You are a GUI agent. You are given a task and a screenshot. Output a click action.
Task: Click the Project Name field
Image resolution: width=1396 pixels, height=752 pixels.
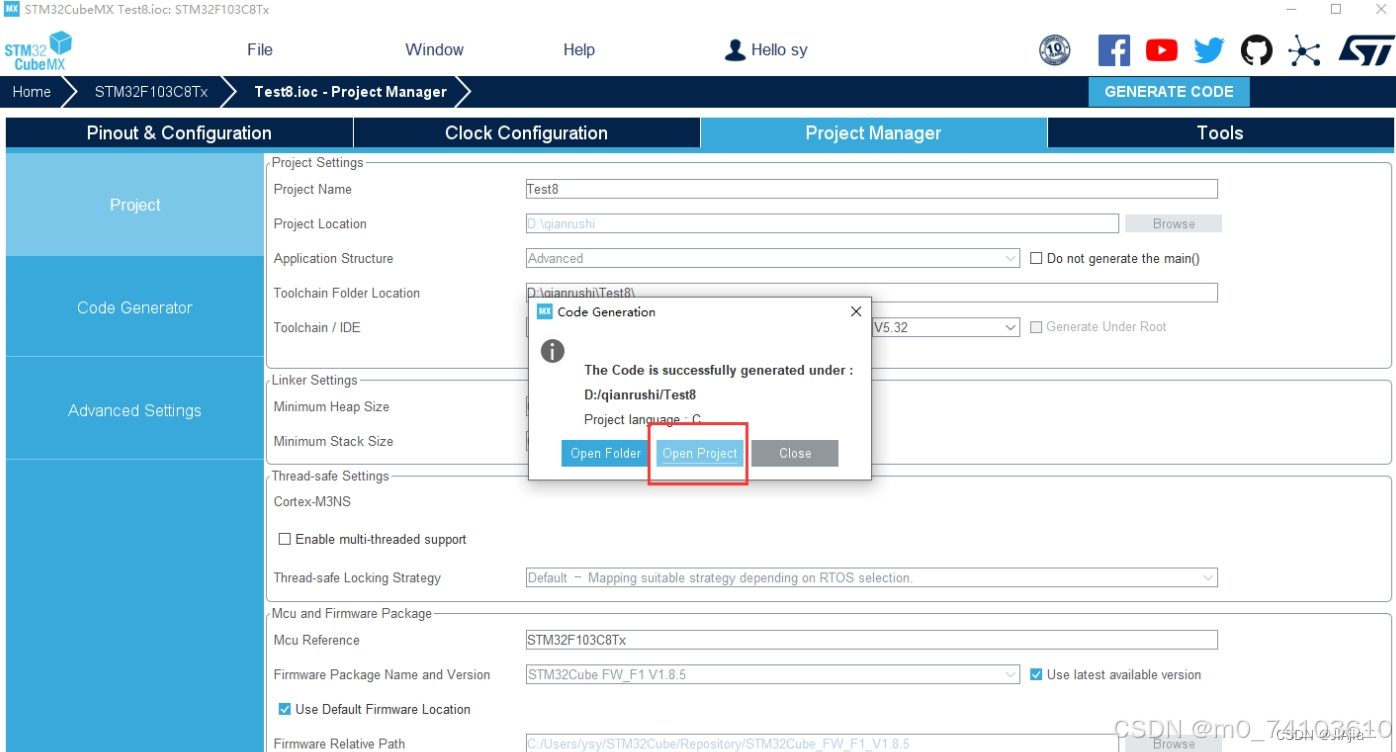872,189
